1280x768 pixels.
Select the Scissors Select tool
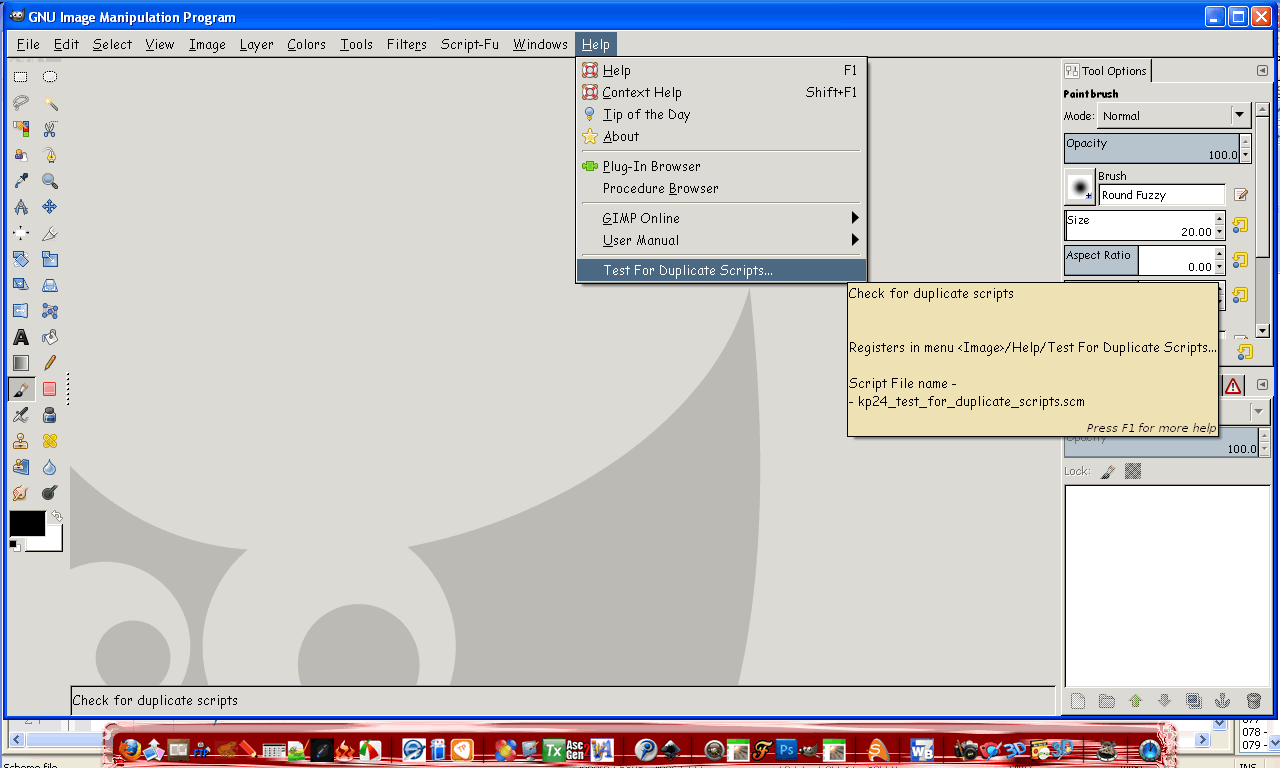pyautogui.click(x=49, y=129)
